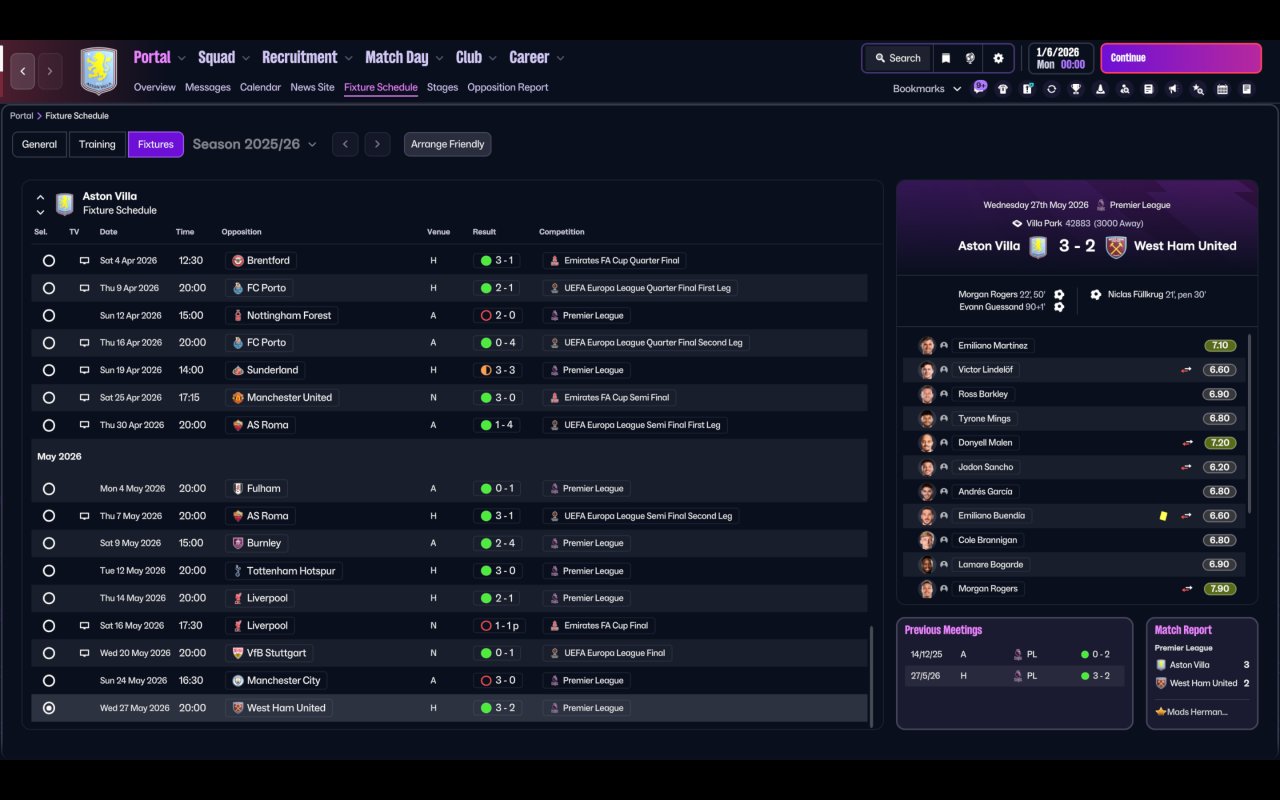Switch to the Overview subtab

point(155,87)
